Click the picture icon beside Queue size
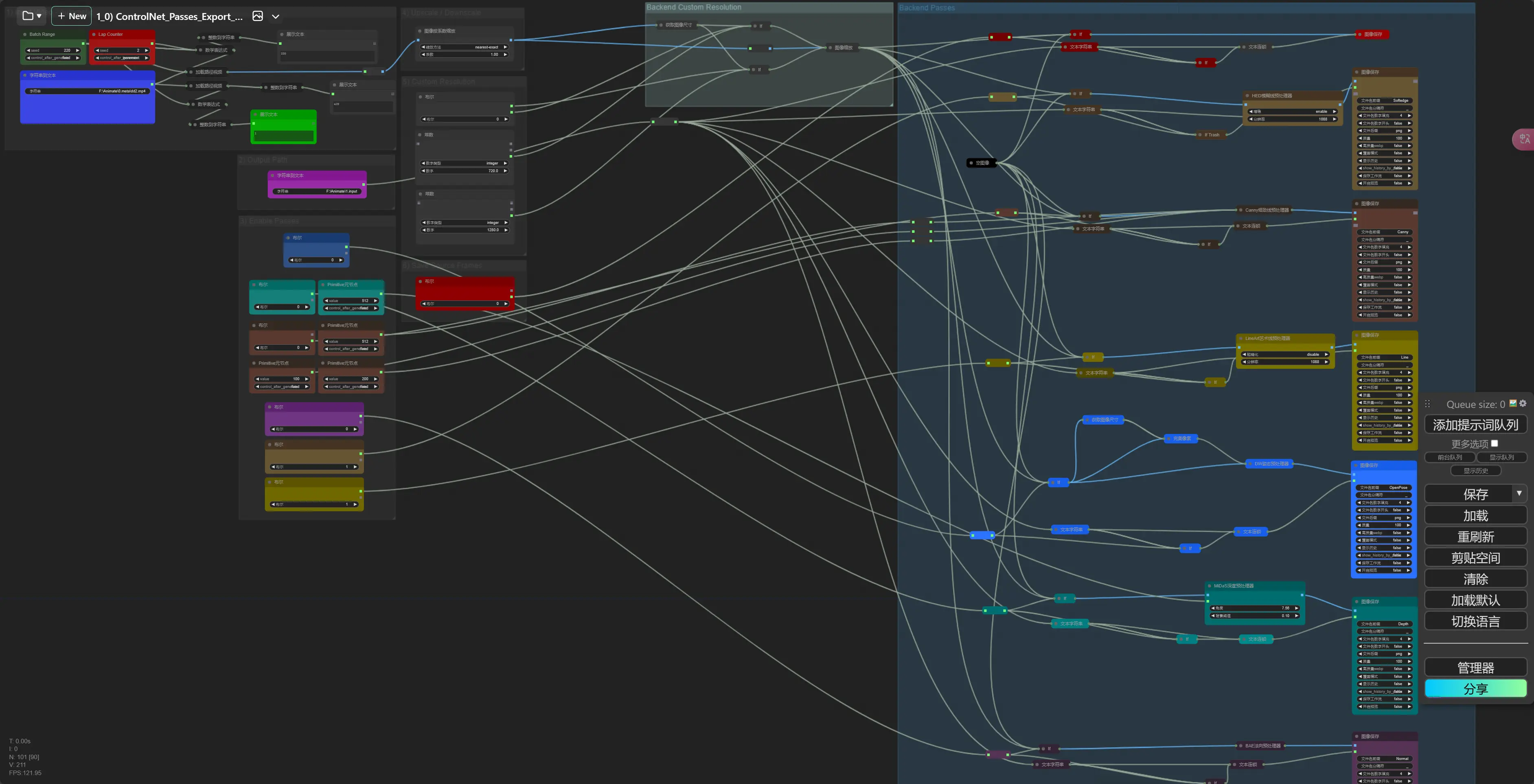The height and width of the screenshot is (784, 1534). [1513, 404]
